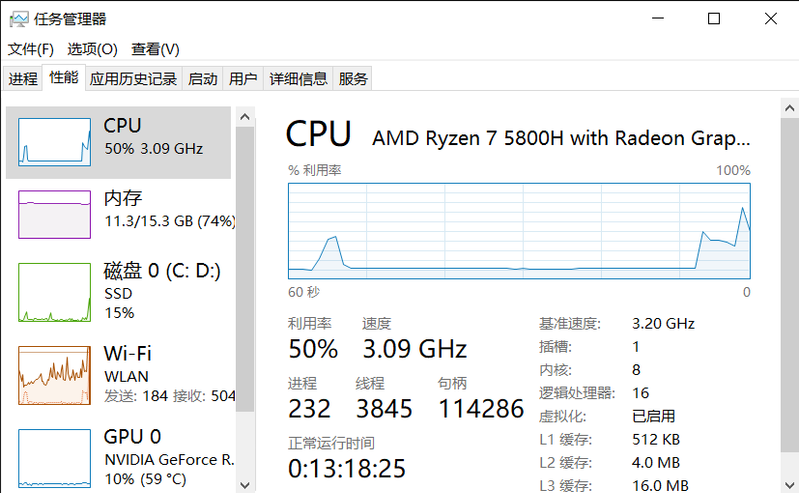
Task: Open the memory (内存) performance graph
Action: pyautogui.click(x=55, y=215)
